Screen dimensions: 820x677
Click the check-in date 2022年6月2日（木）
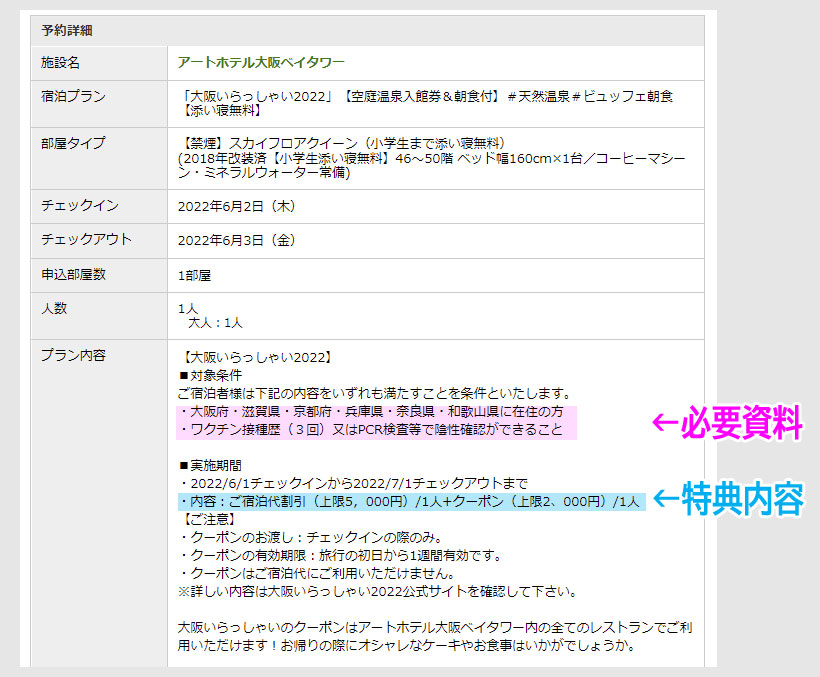(237, 206)
